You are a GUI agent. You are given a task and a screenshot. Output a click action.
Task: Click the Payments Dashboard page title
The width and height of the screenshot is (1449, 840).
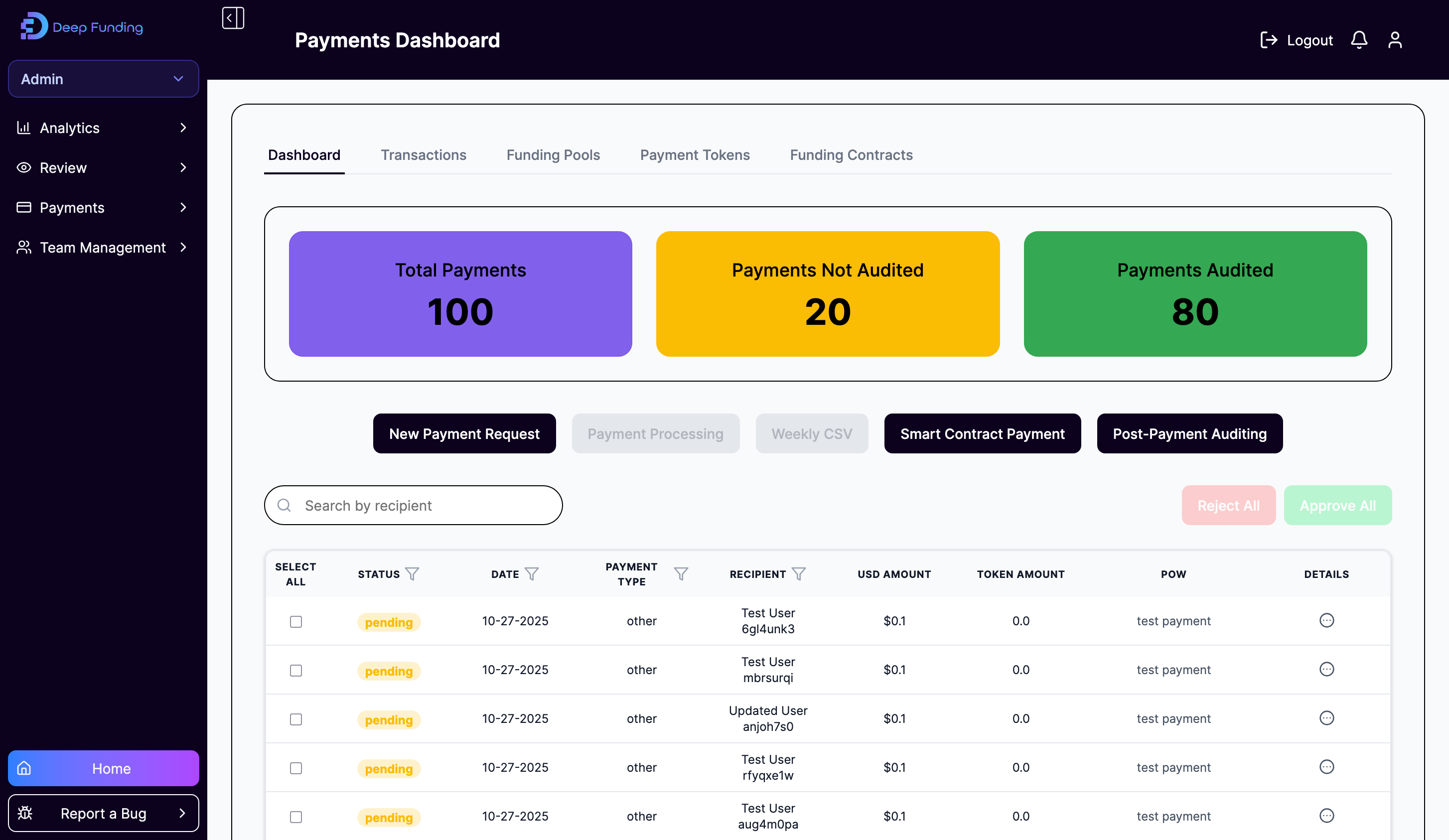397,40
